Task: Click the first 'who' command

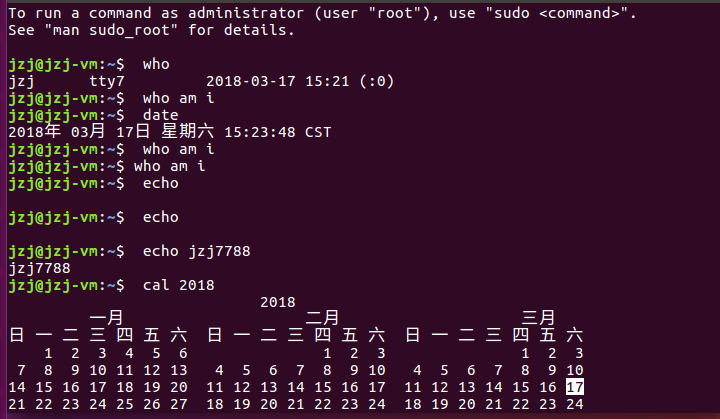Action: (x=156, y=64)
